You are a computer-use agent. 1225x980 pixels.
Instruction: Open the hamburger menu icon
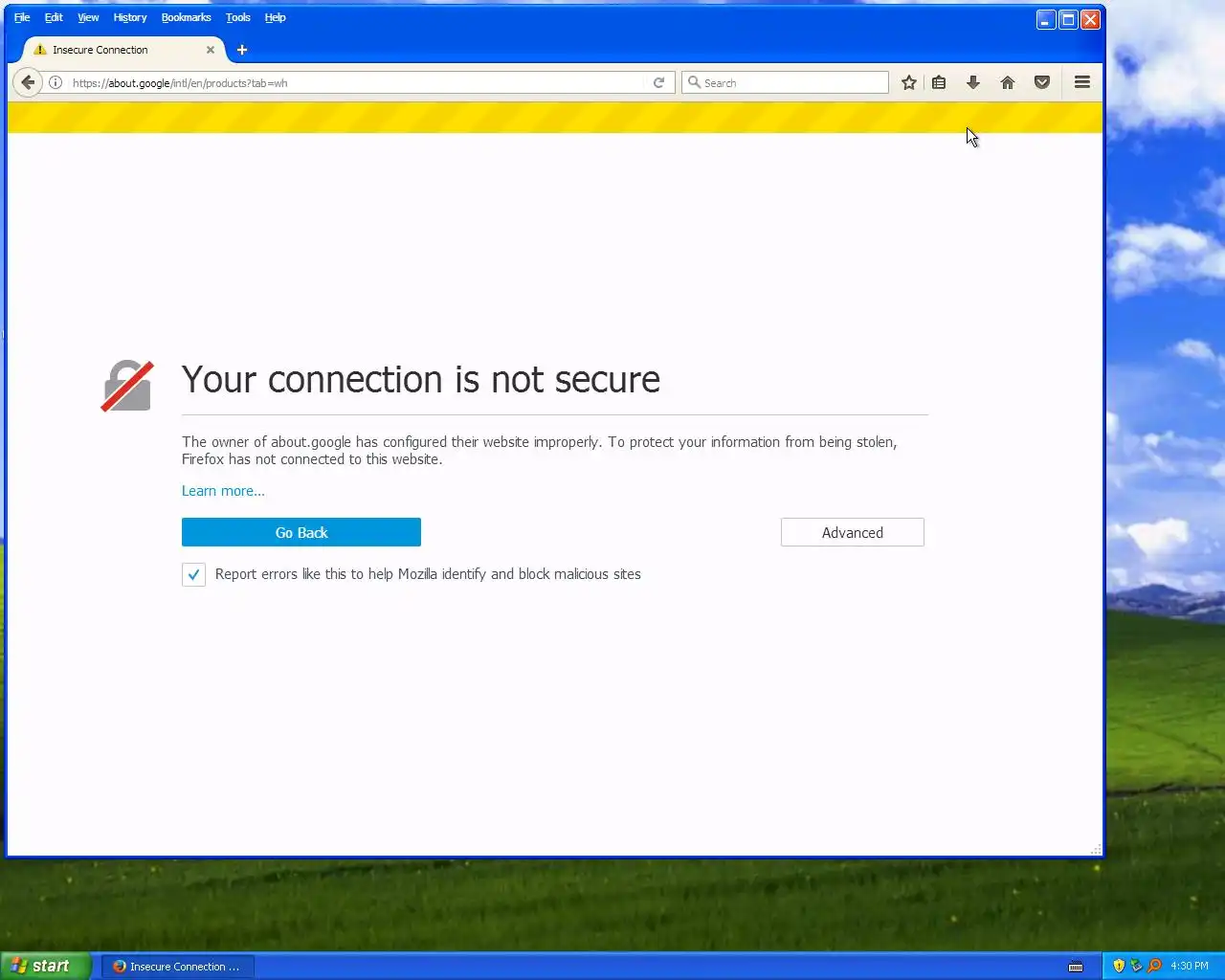(1082, 83)
